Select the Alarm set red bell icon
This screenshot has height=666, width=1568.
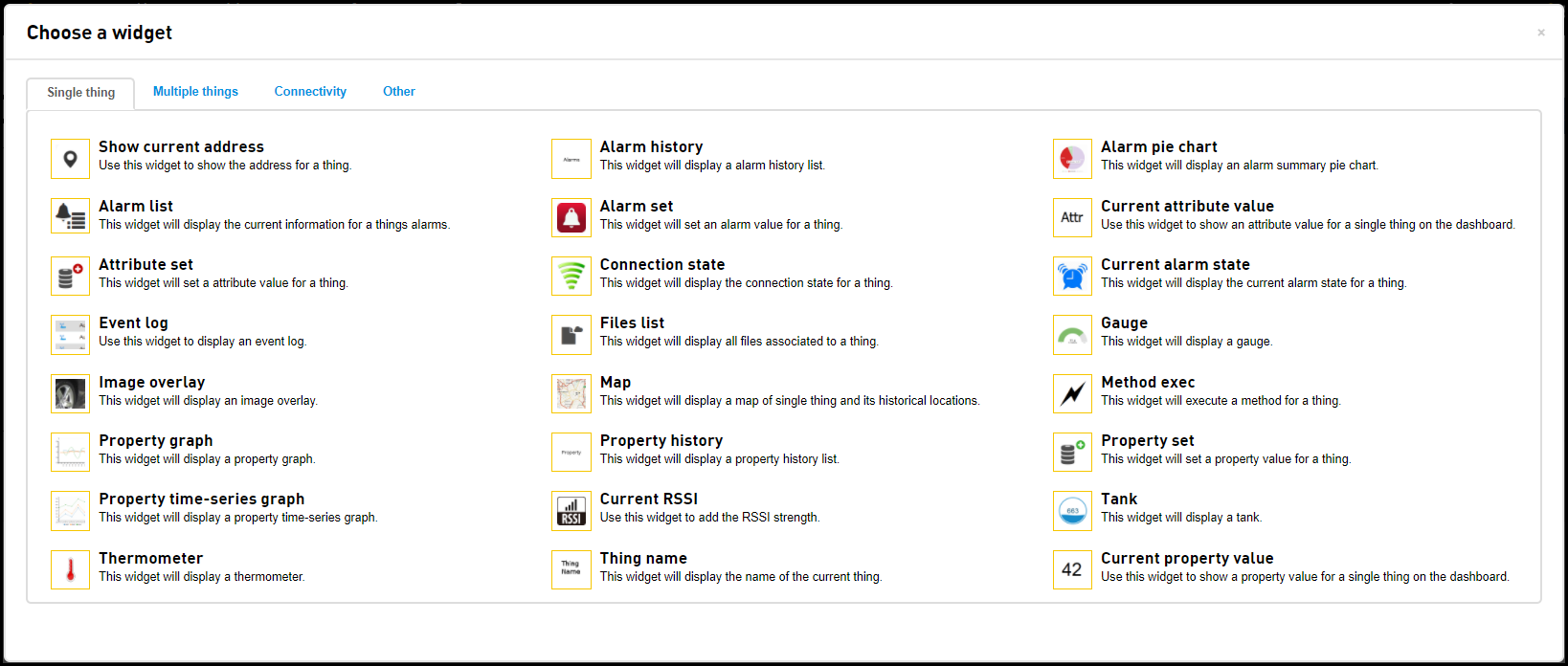click(x=571, y=218)
